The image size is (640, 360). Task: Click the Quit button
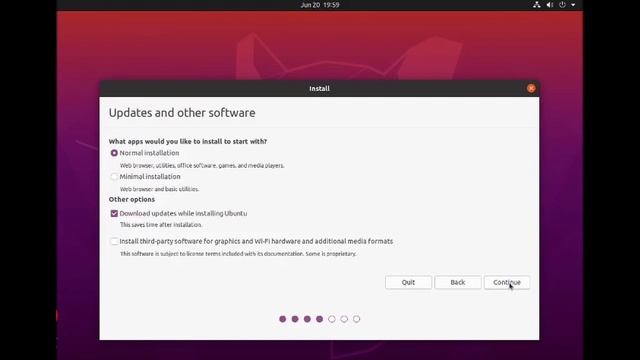click(x=408, y=282)
